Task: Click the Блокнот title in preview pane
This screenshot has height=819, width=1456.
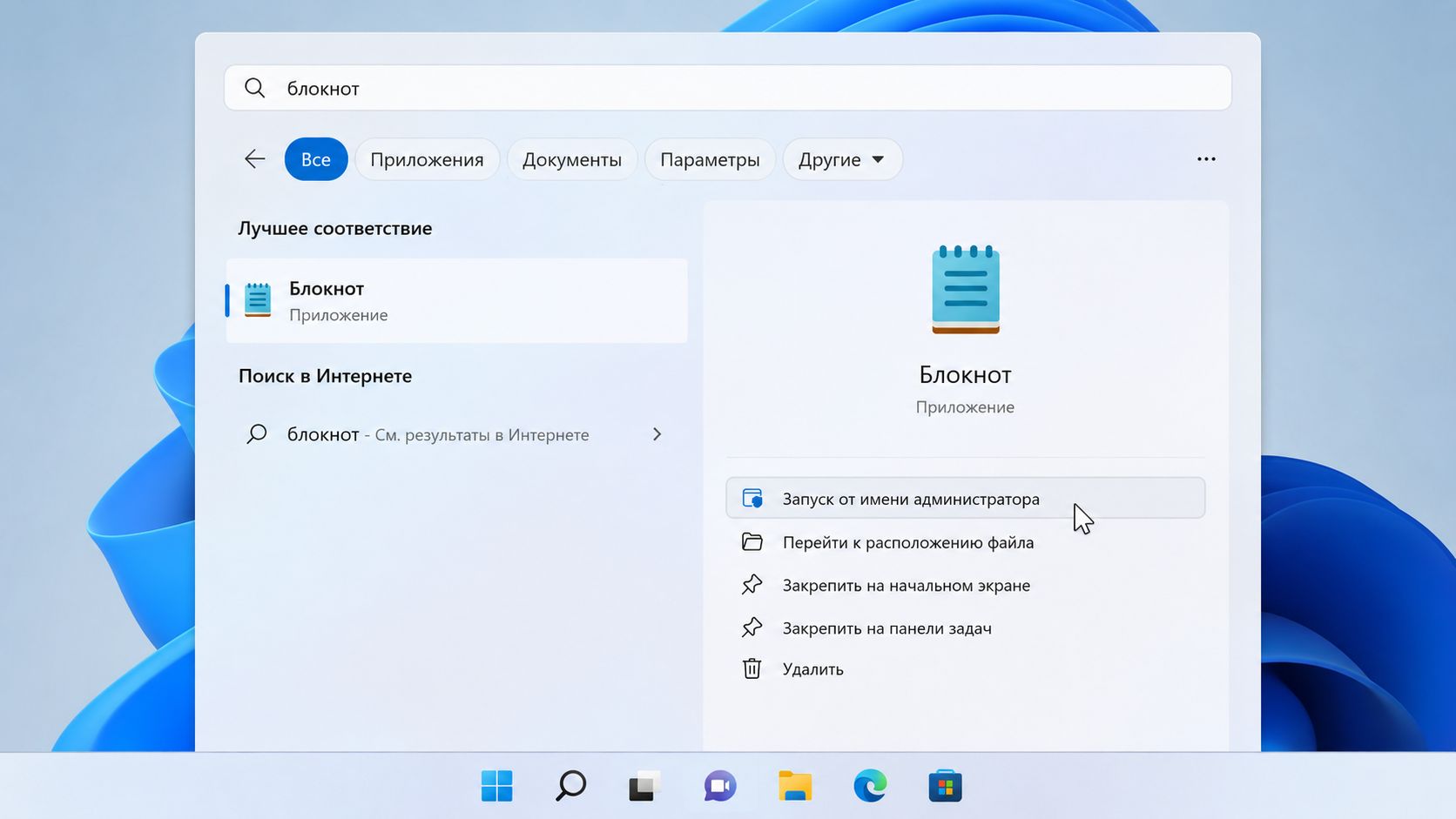Action: (x=965, y=375)
